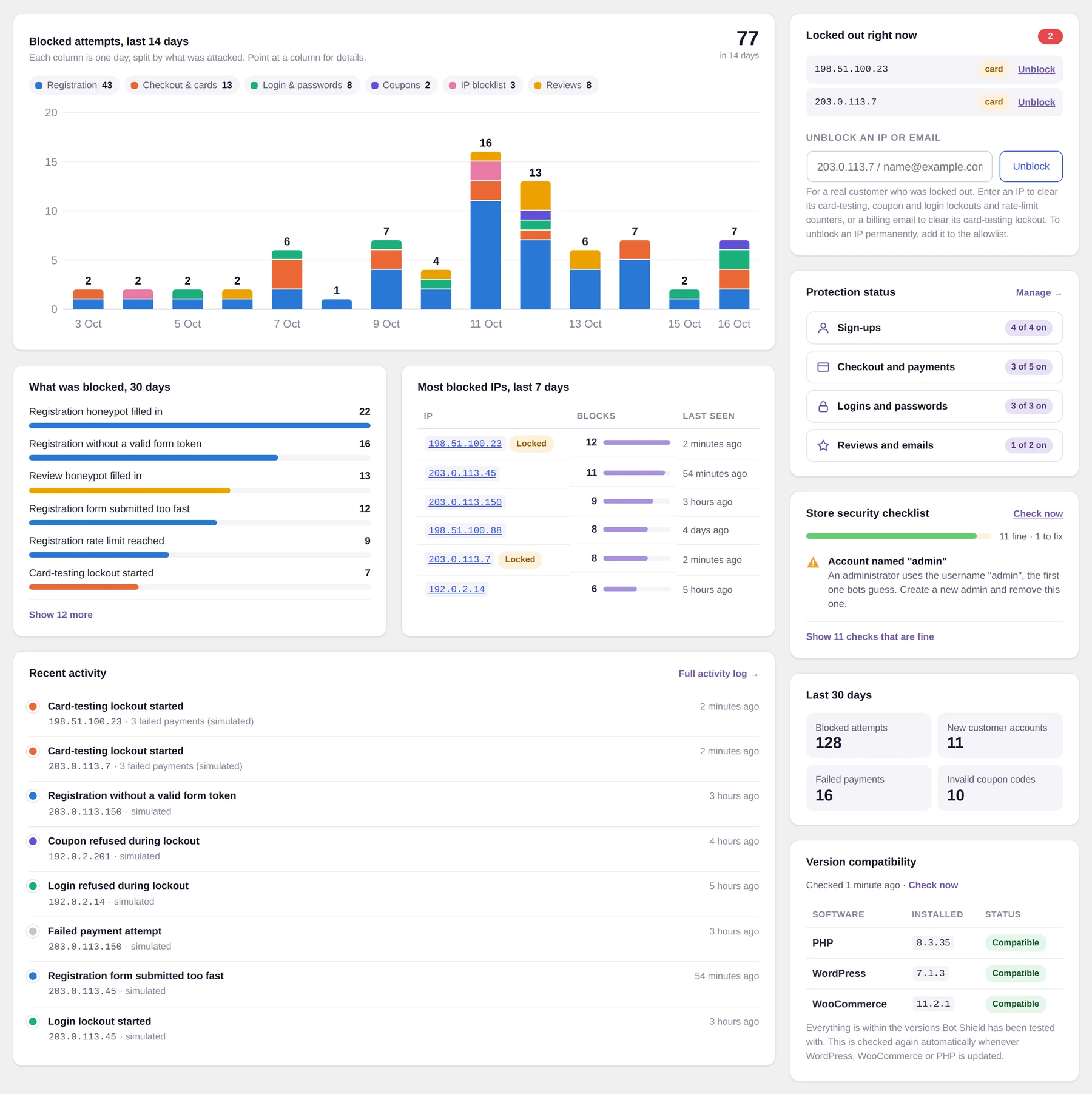Toggle the Checkout & cards legend chip
Viewport: 1092px width, 1094px height.
[182, 86]
